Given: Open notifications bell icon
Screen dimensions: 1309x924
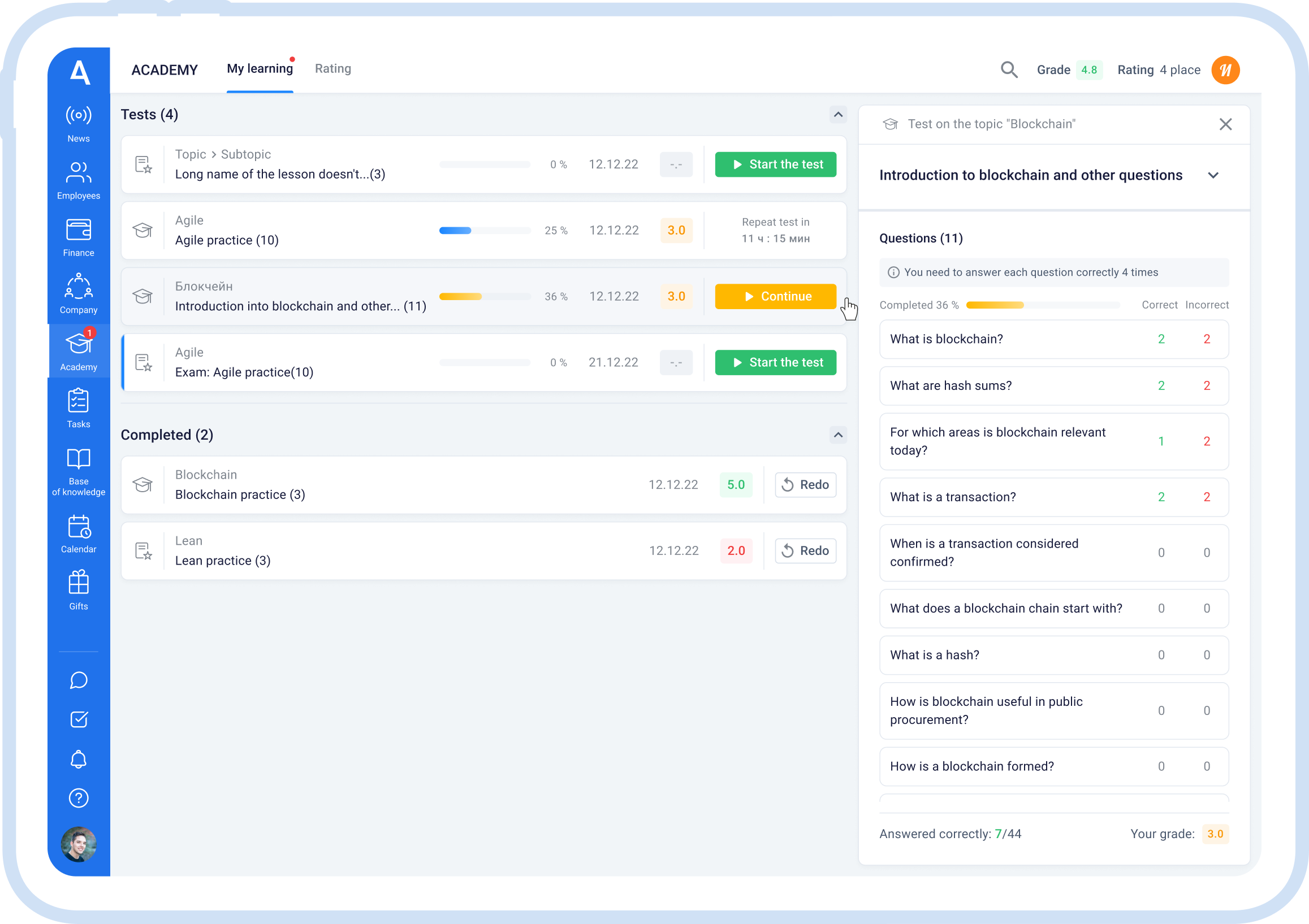Looking at the screenshot, I should pyautogui.click(x=79, y=759).
